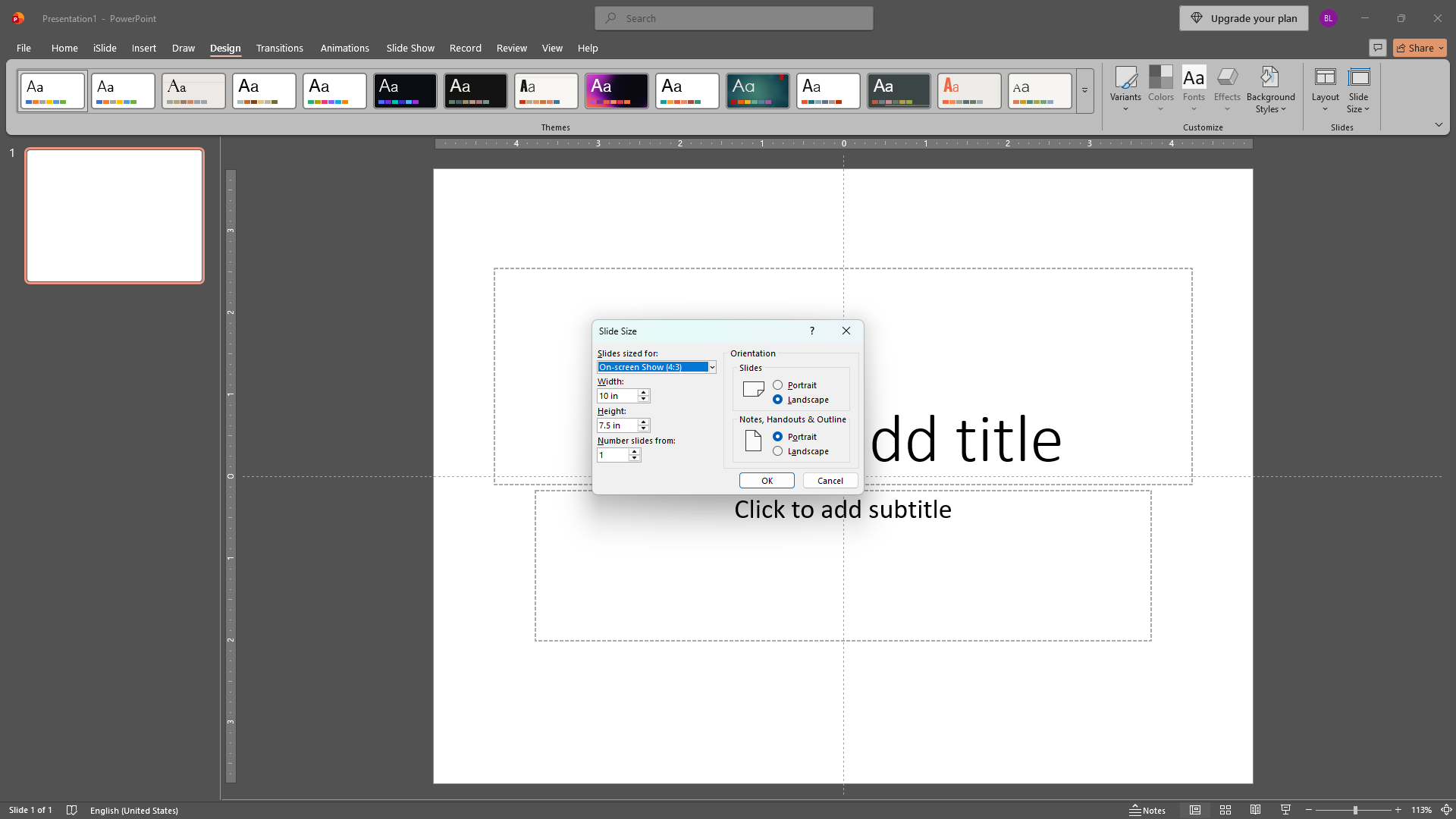Click the Layout button in Slides group

pyautogui.click(x=1325, y=89)
